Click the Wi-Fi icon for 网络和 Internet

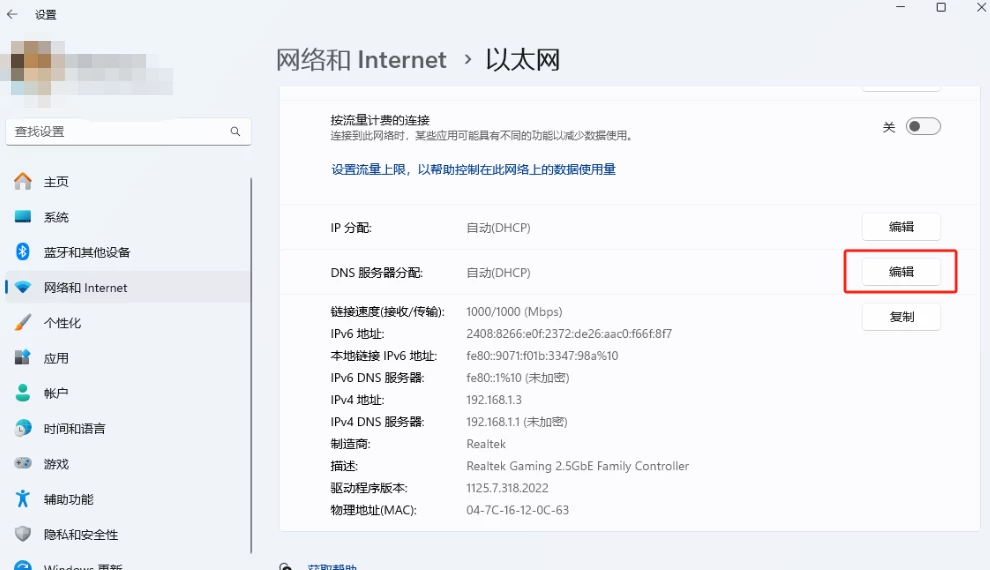click(23, 287)
